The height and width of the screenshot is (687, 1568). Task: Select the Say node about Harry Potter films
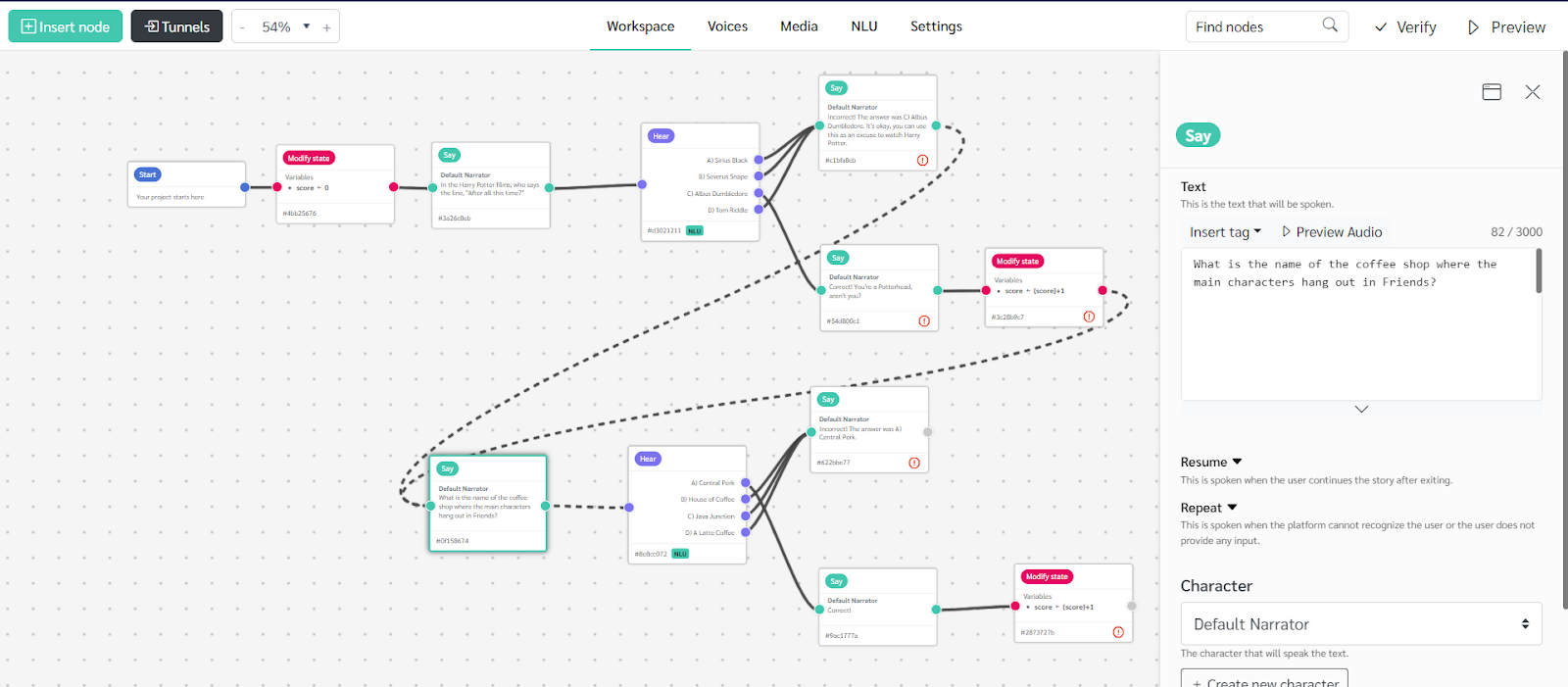point(491,185)
